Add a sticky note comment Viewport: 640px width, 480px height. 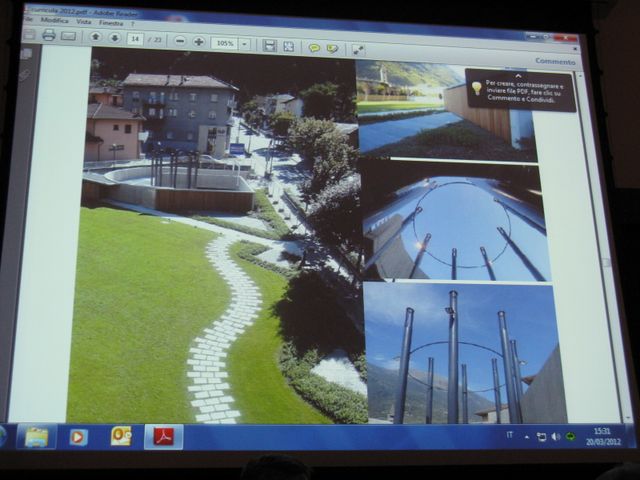(x=314, y=48)
